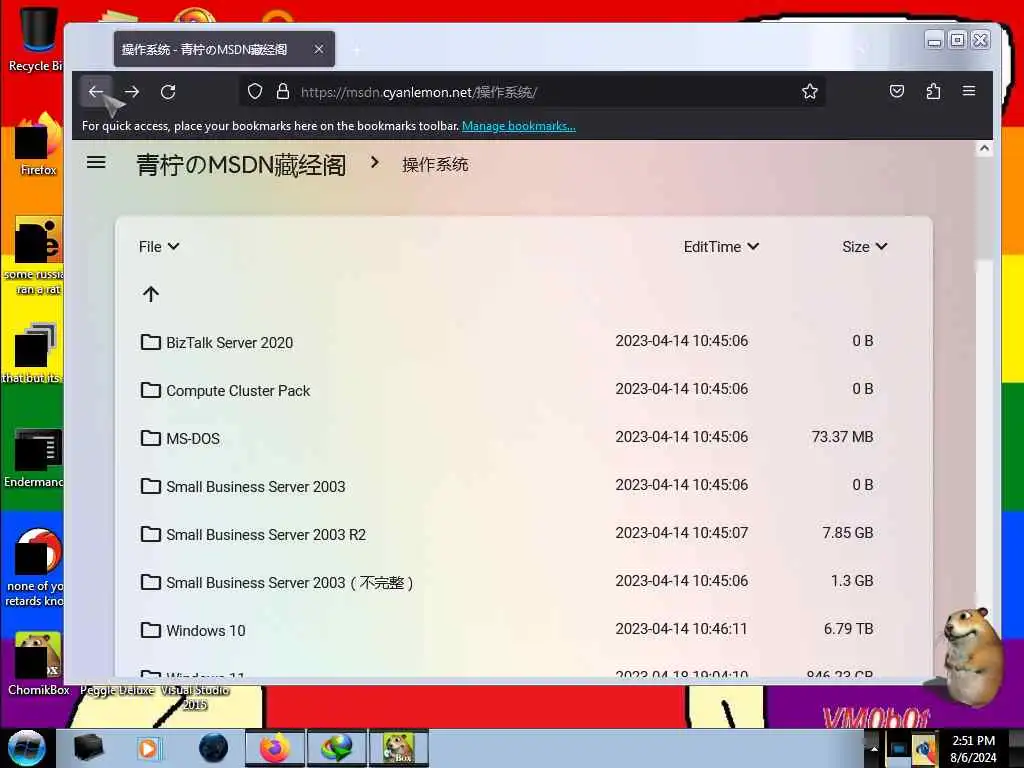Reload the page with the refresh icon

(x=168, y=91)
